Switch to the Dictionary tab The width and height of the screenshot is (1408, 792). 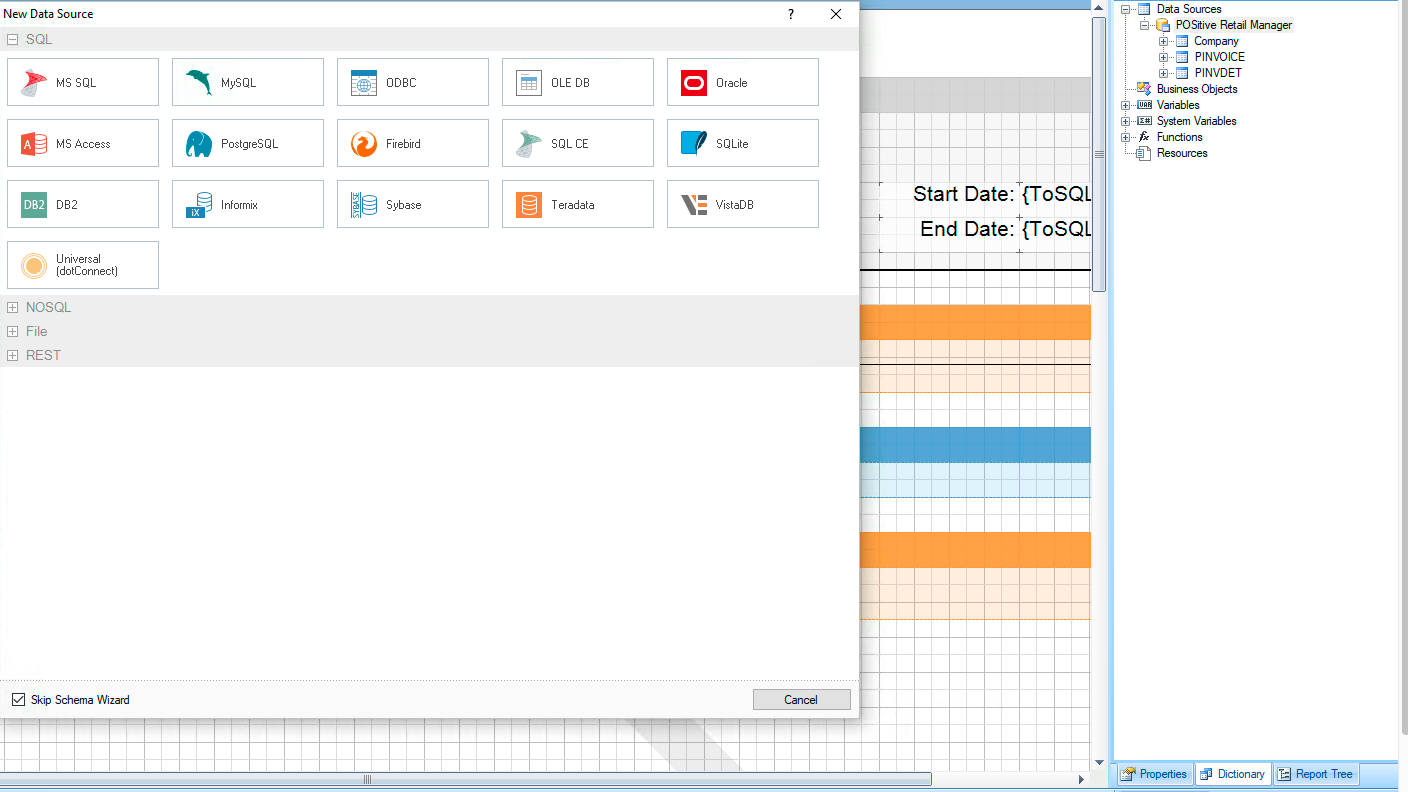(x=1233, y=774)
